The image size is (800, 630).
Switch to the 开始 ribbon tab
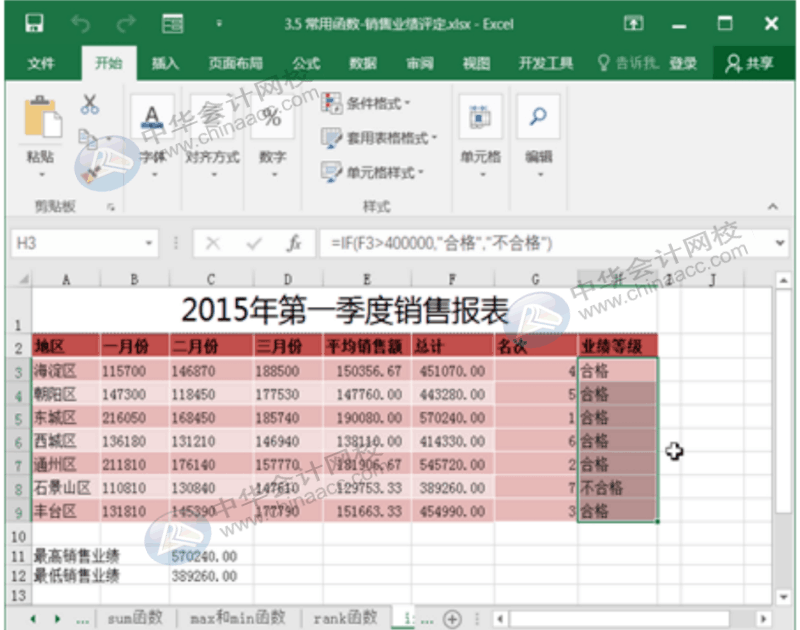tap(109, 63)
